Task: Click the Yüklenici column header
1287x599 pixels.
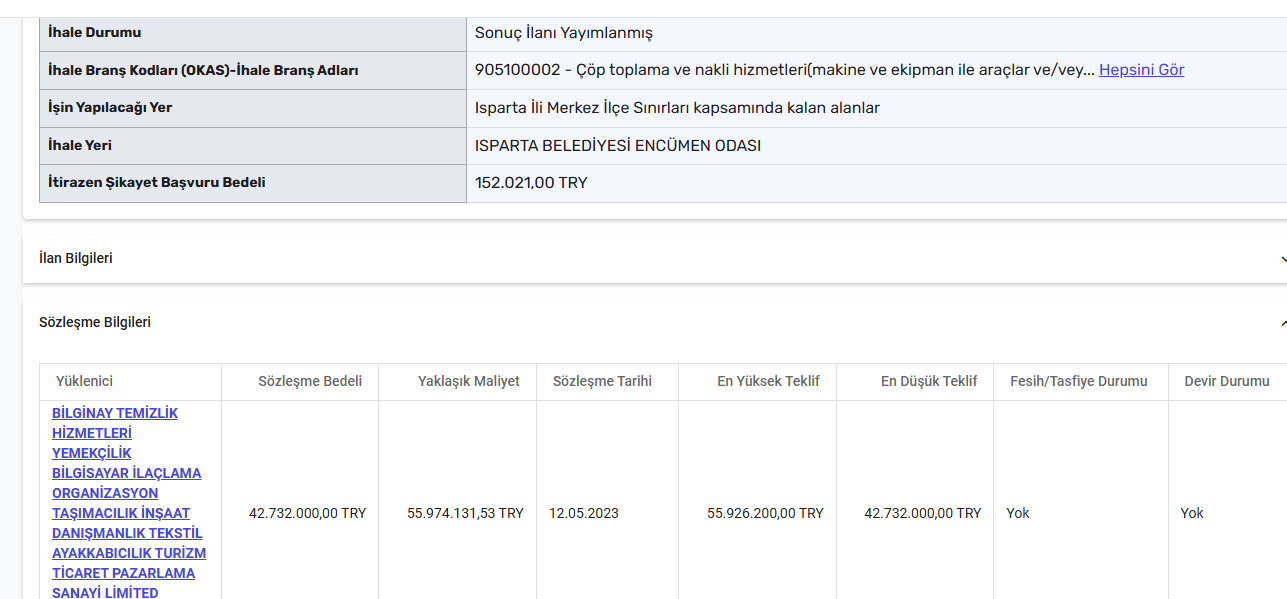Action: [x=84, y=381]
